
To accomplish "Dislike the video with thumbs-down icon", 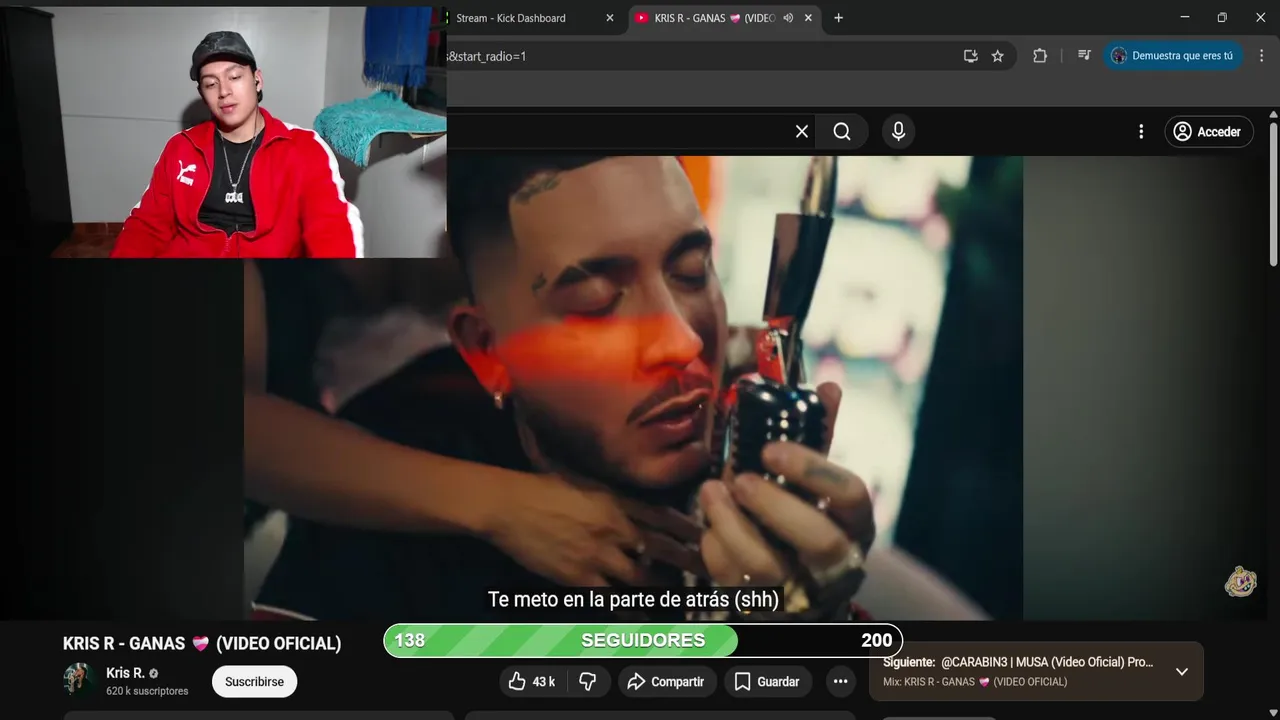I will click(x=588, y=681).
